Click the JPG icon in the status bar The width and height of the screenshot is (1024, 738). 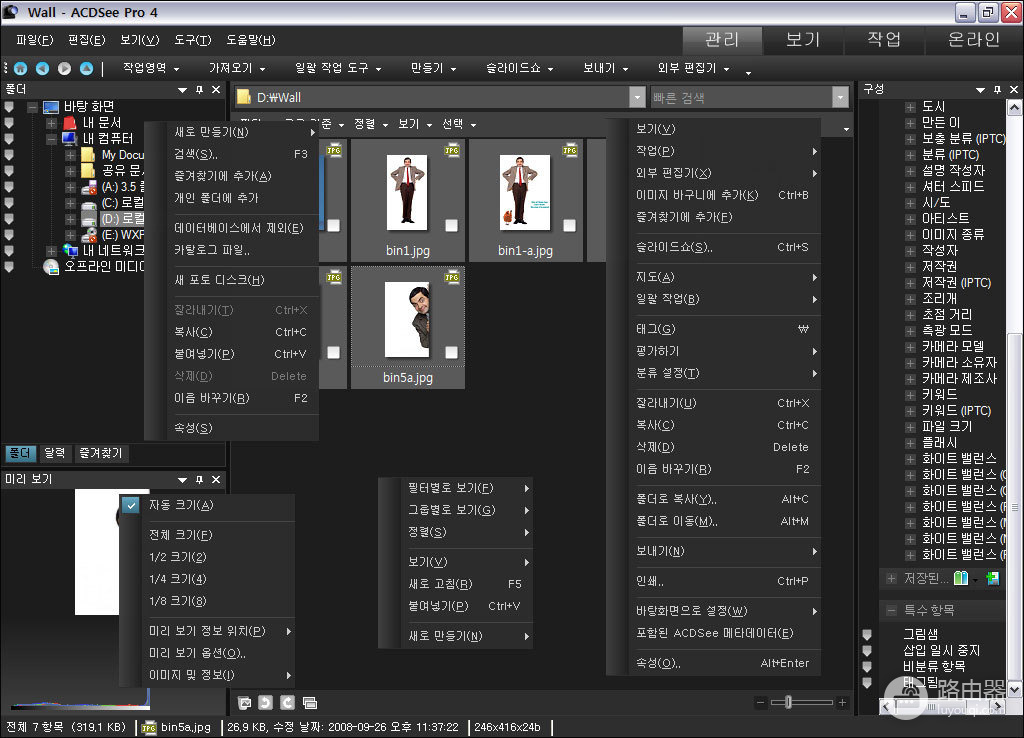point(149,728)
